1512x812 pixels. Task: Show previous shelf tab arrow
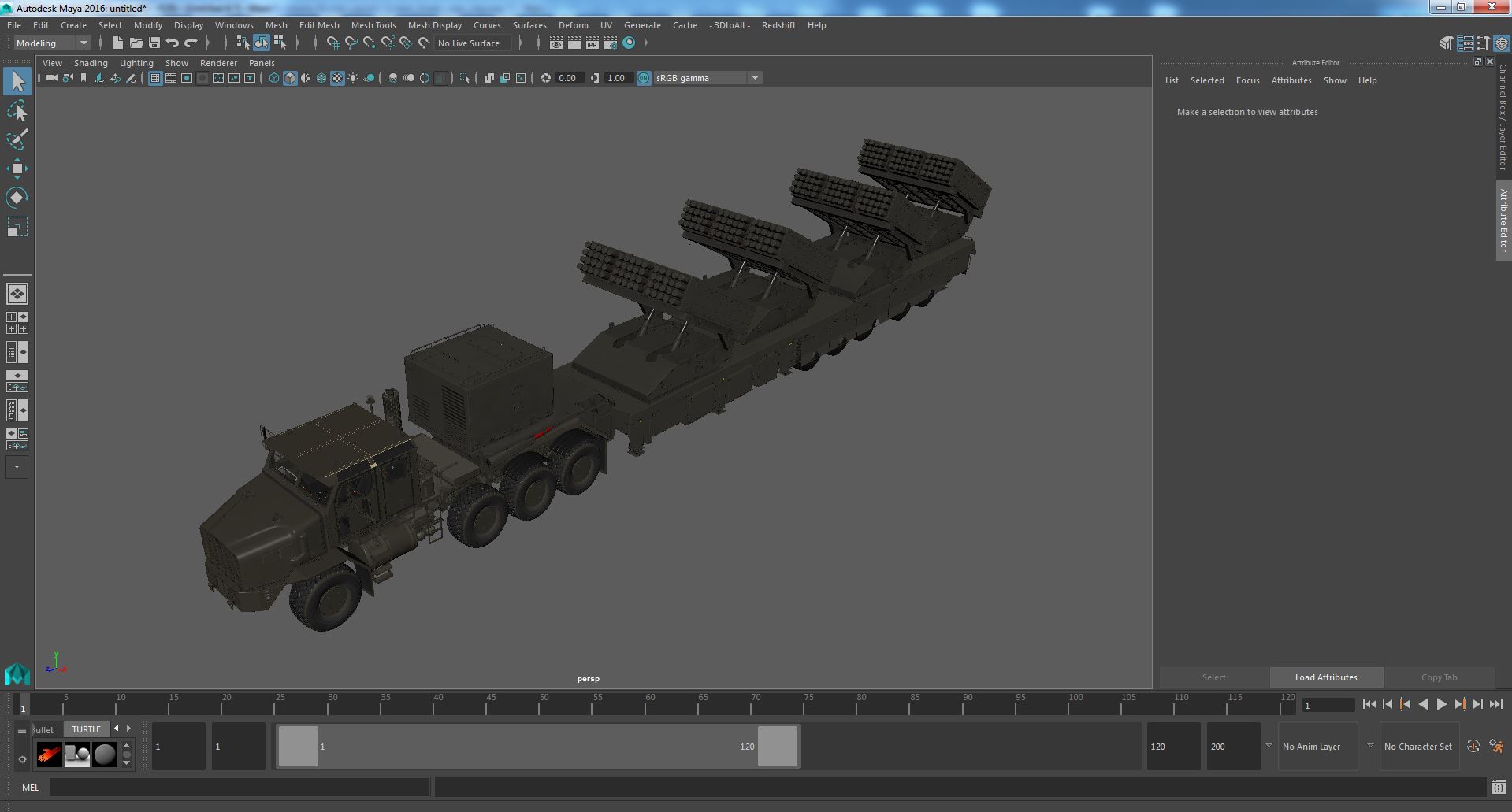click(x=117, y=729)
